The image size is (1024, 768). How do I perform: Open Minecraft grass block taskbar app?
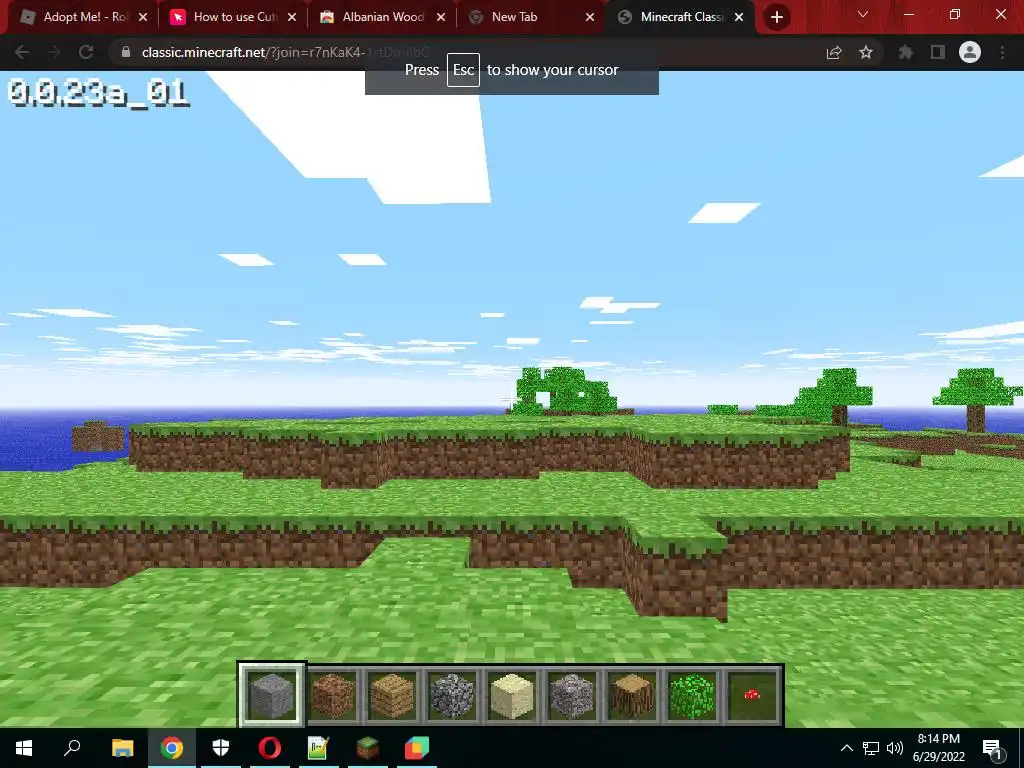coord(368,748)
